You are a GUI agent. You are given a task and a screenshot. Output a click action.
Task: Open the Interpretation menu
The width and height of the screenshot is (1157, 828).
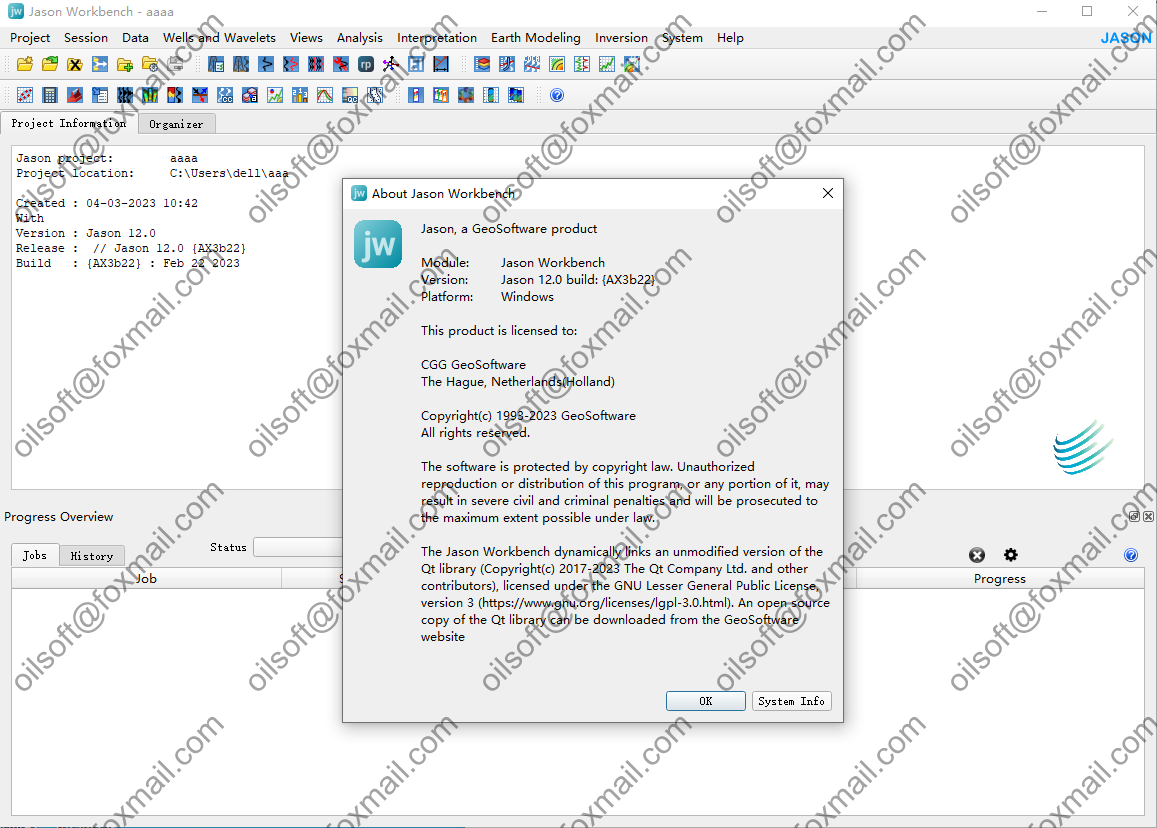click(437, 38)
